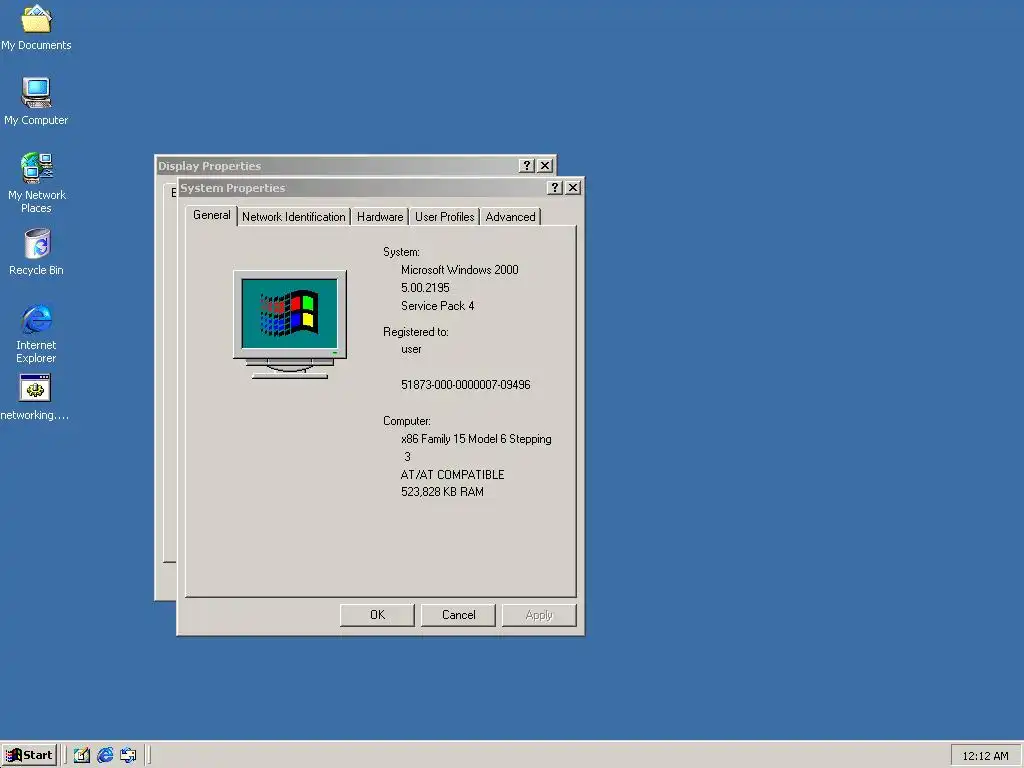Launch Internet Explorer from Quick Launch
The height and width of the screenshot is (768, 1024).
point(105,755)
